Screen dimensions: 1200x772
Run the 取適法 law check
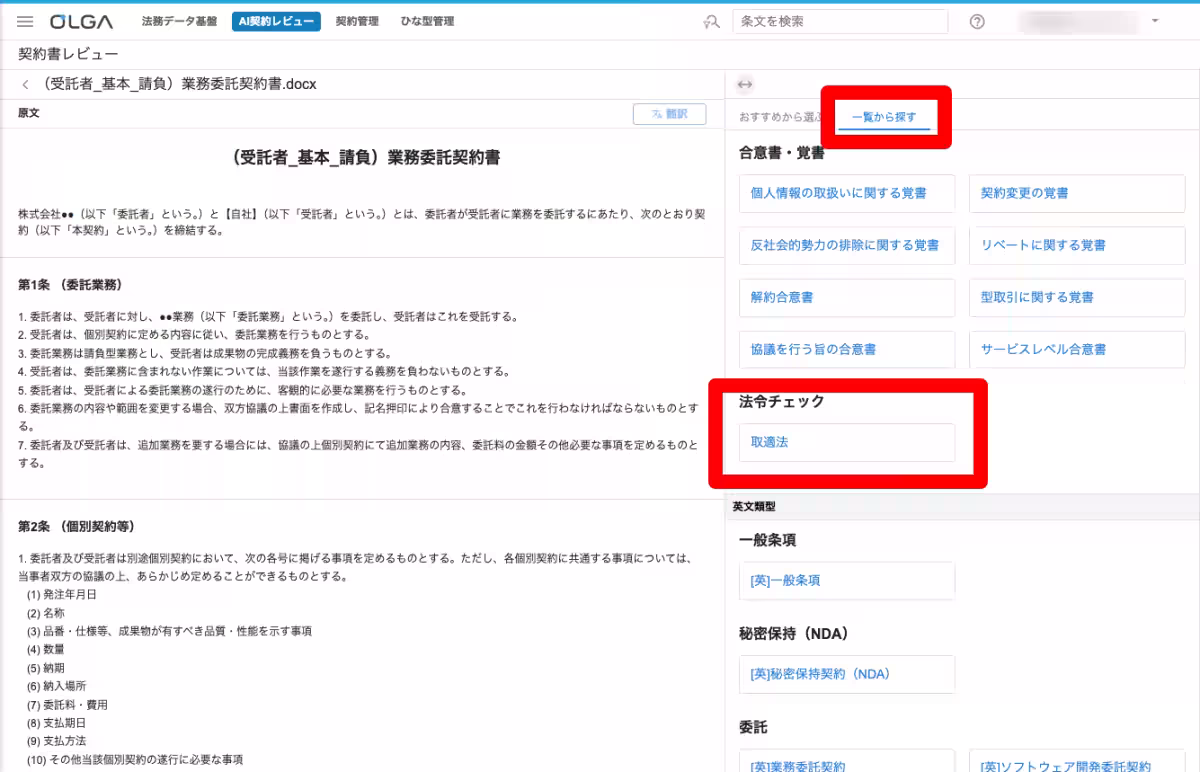coord(846,441)
